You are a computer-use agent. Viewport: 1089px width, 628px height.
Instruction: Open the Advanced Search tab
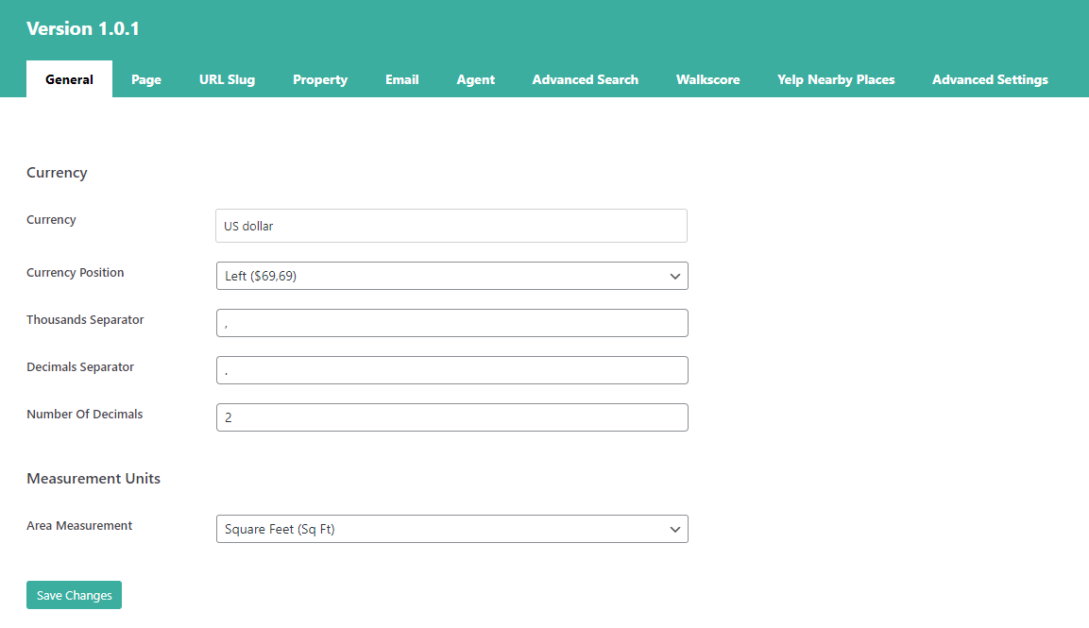click(585, 79)
